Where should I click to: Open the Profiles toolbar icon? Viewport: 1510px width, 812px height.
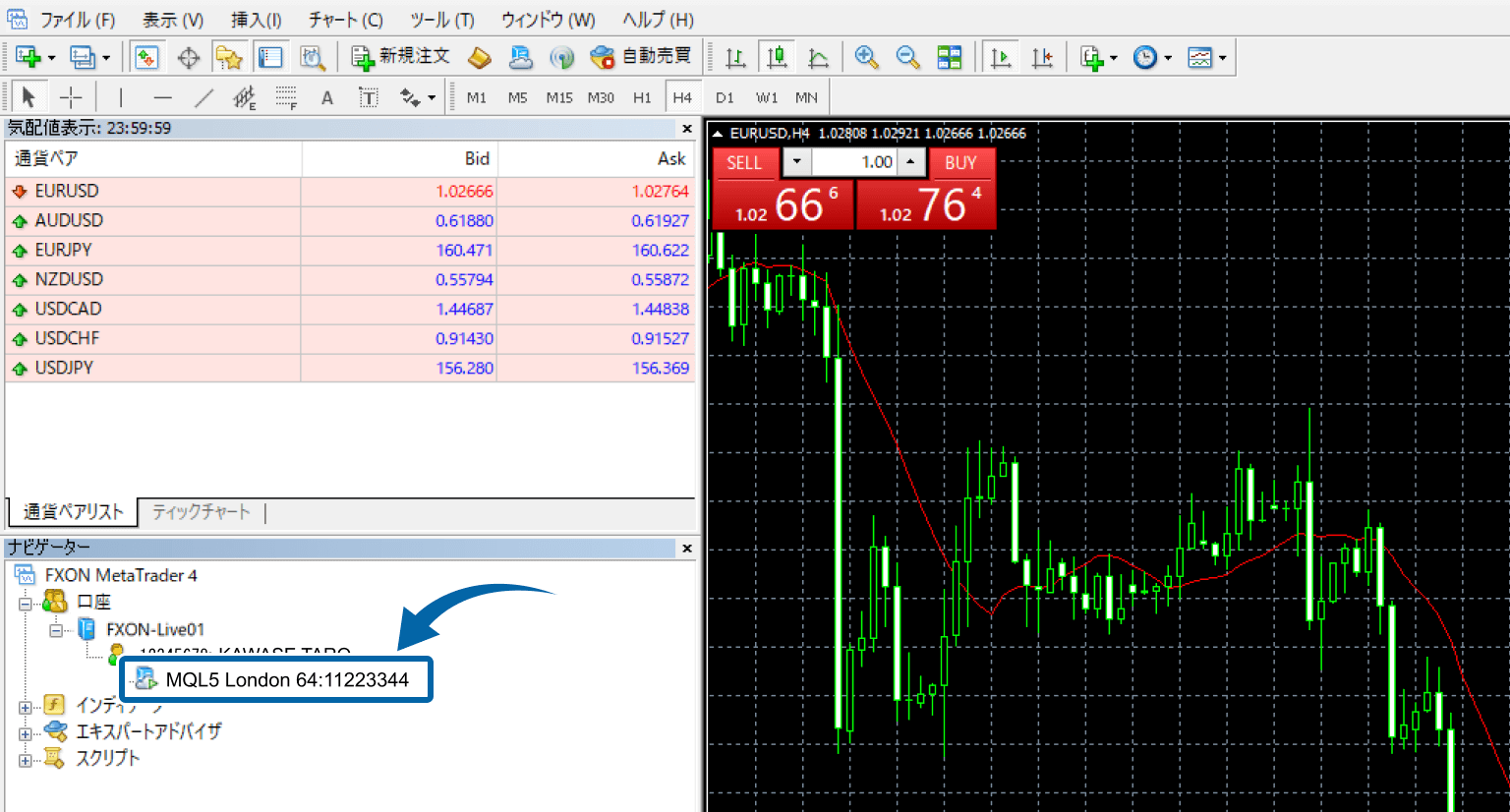83,58
